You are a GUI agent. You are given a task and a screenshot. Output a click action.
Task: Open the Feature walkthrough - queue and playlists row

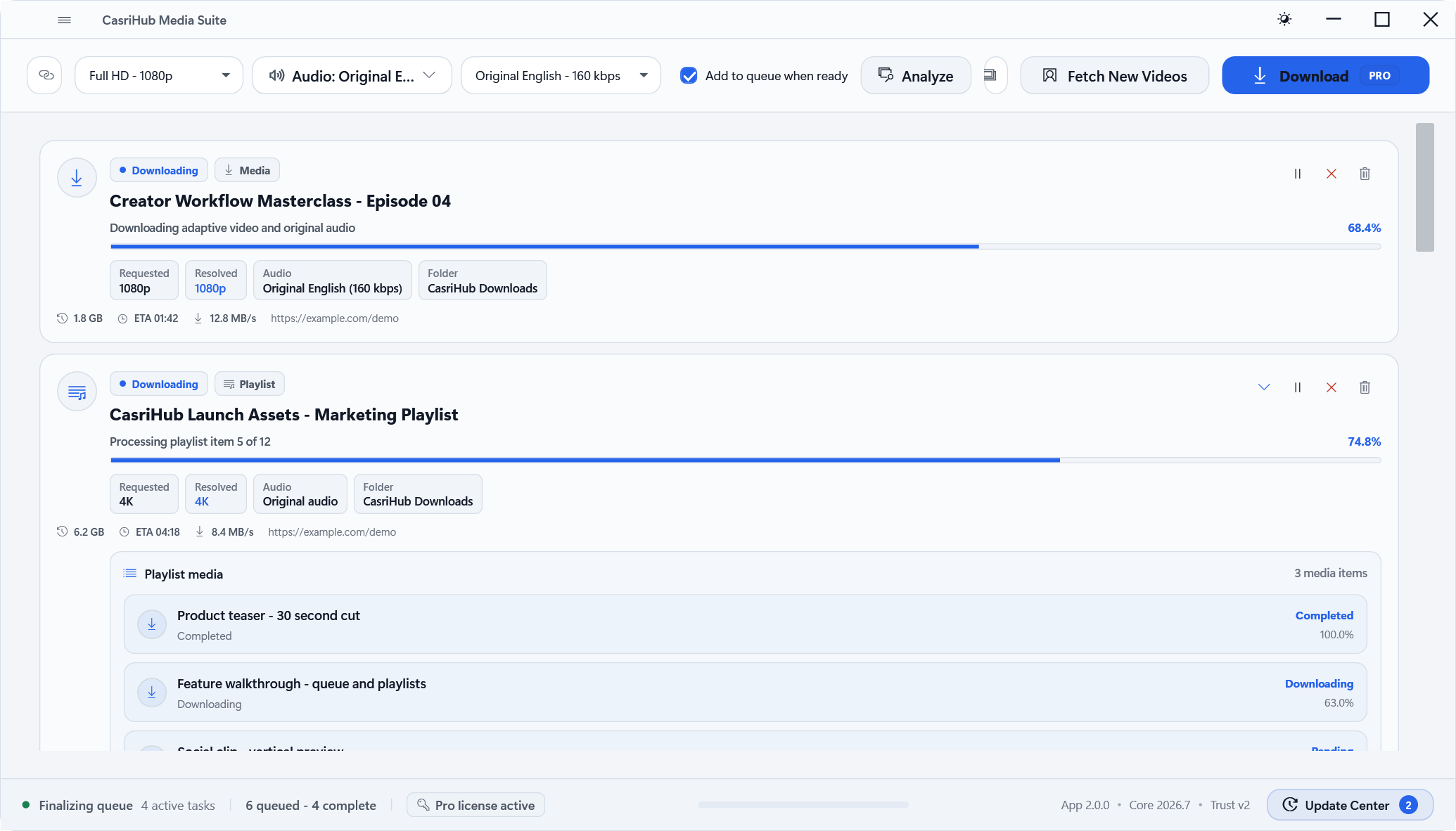(746, 692)
